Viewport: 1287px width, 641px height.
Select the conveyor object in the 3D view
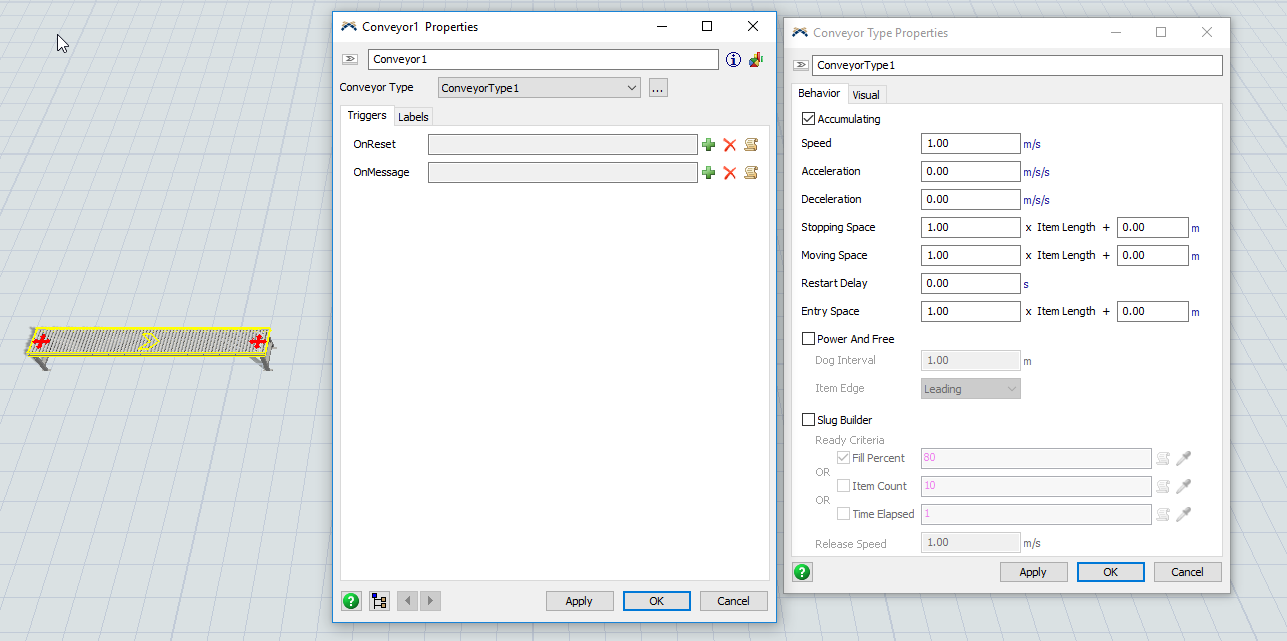(150, 342)
